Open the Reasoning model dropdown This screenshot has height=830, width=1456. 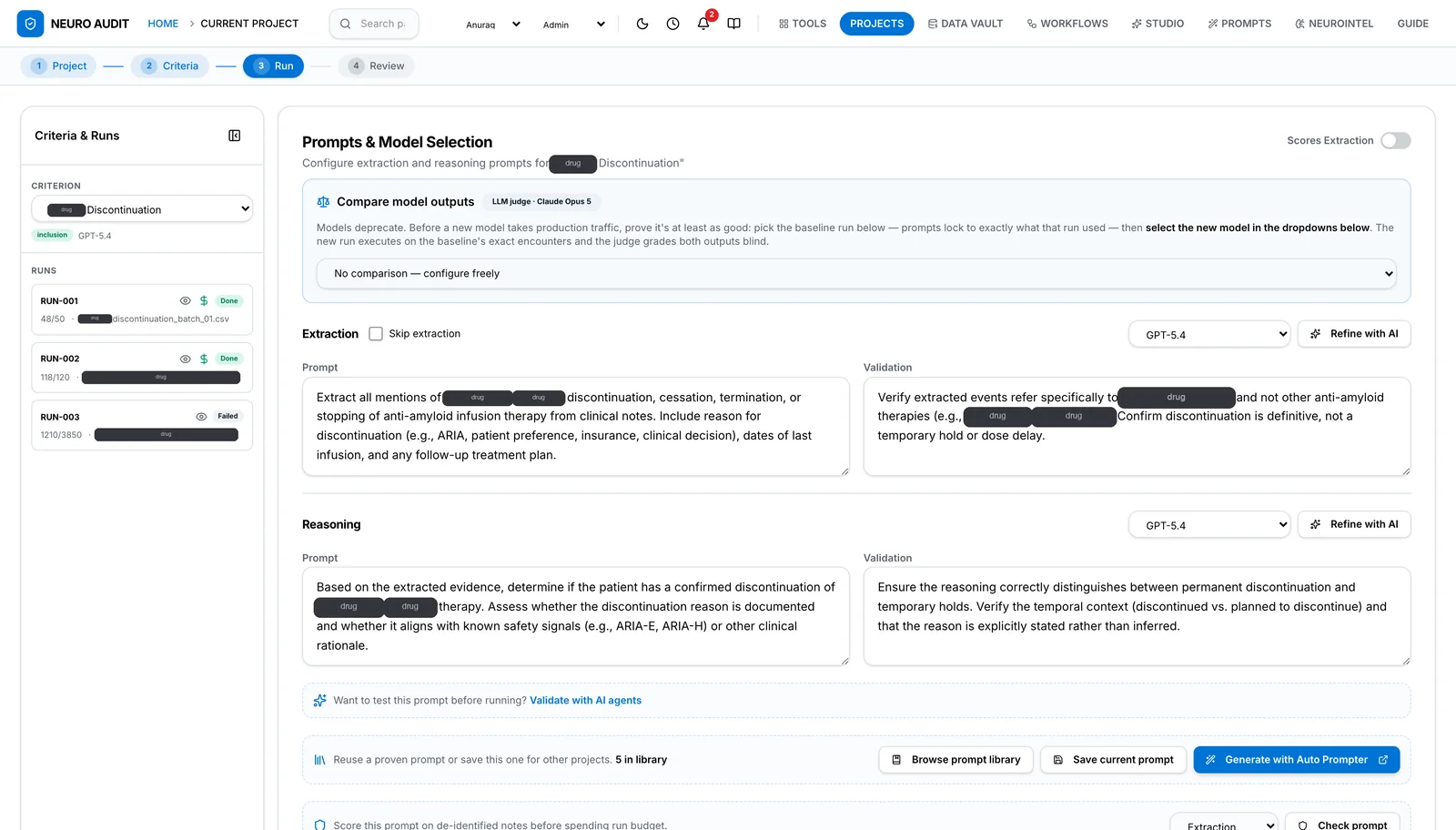coord(1209,525)
